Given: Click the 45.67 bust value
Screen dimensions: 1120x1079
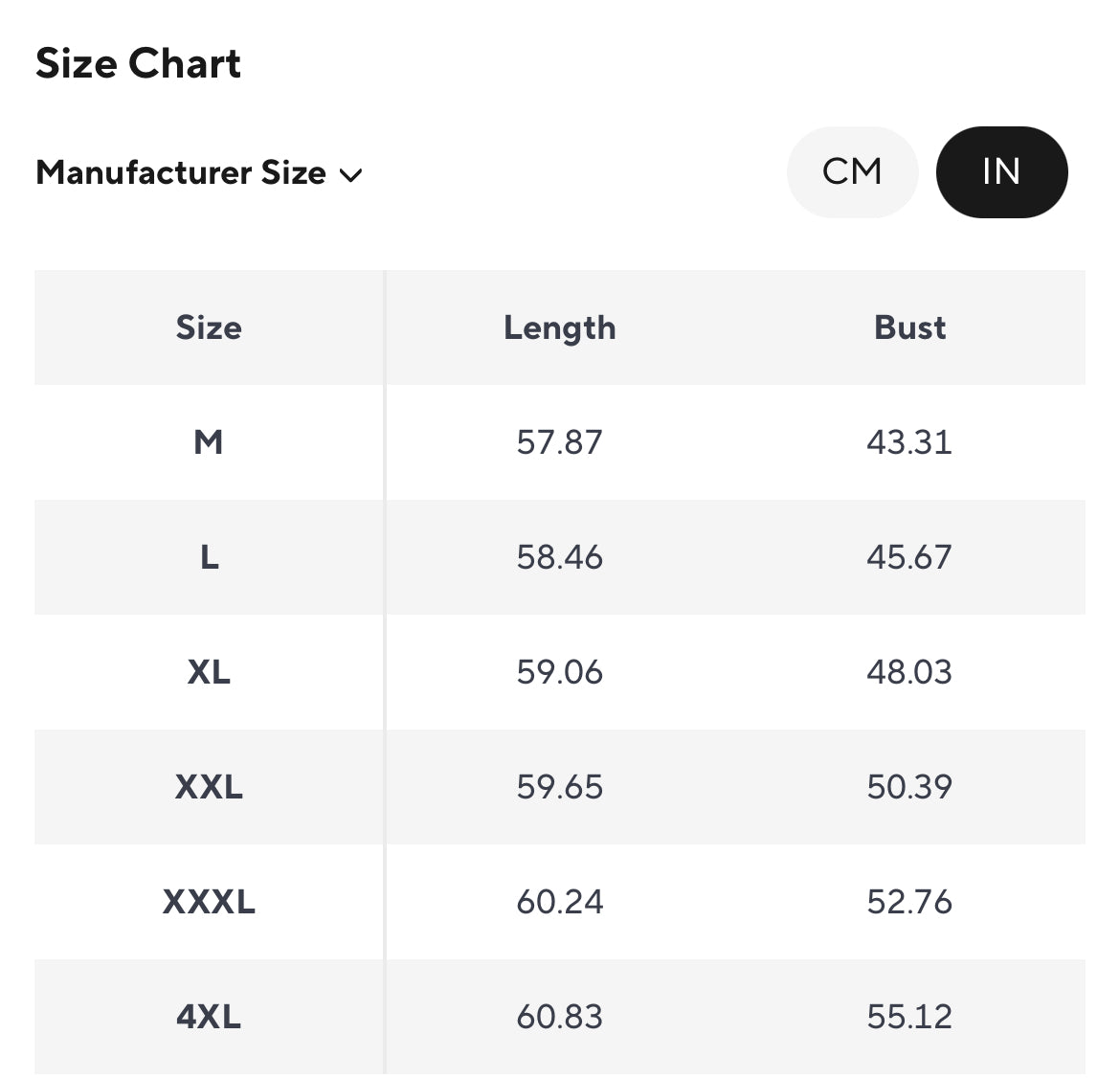Looking at the screenshot, I should 909,557.
